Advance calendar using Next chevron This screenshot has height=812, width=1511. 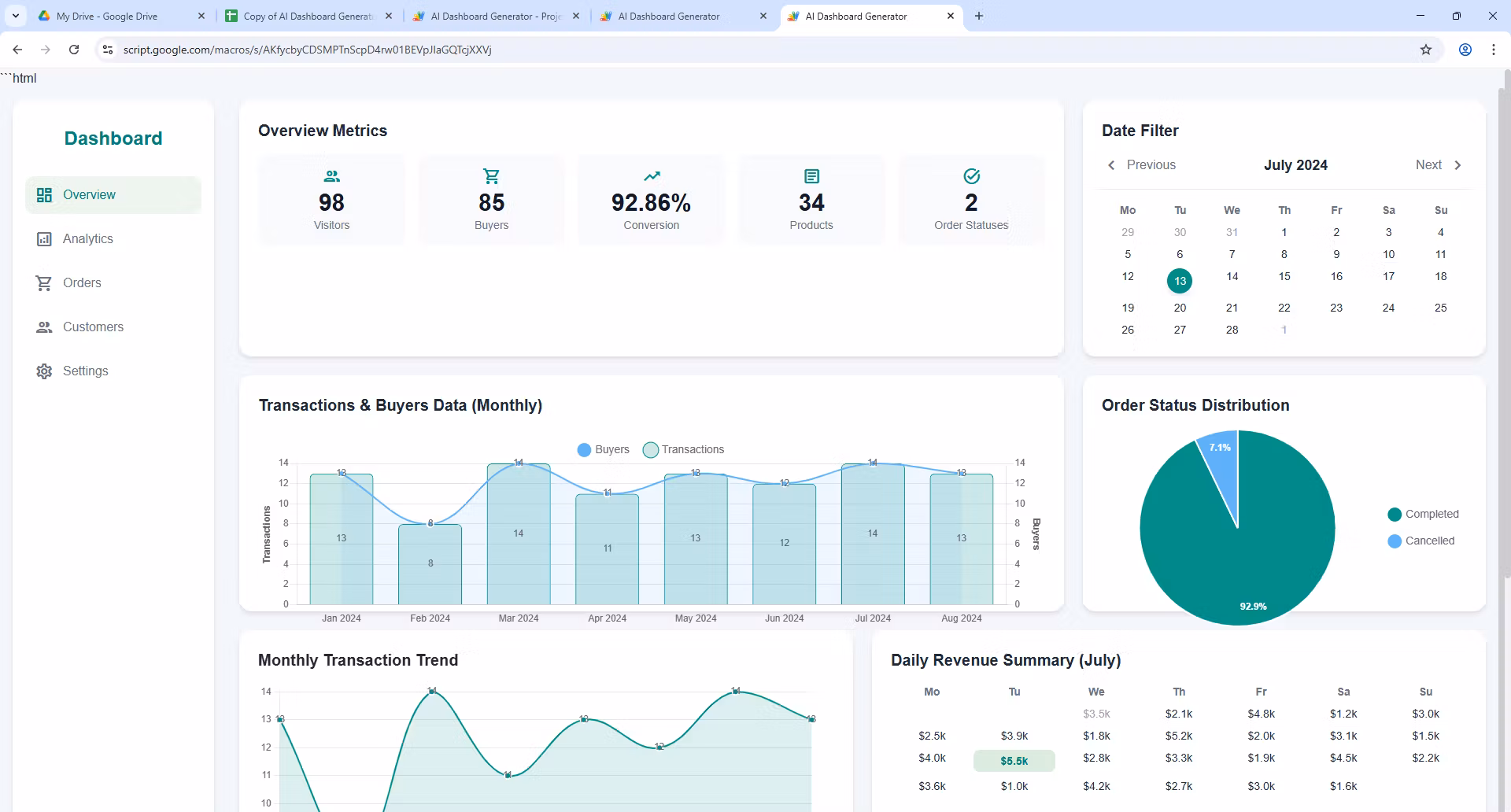[1457, 165]
